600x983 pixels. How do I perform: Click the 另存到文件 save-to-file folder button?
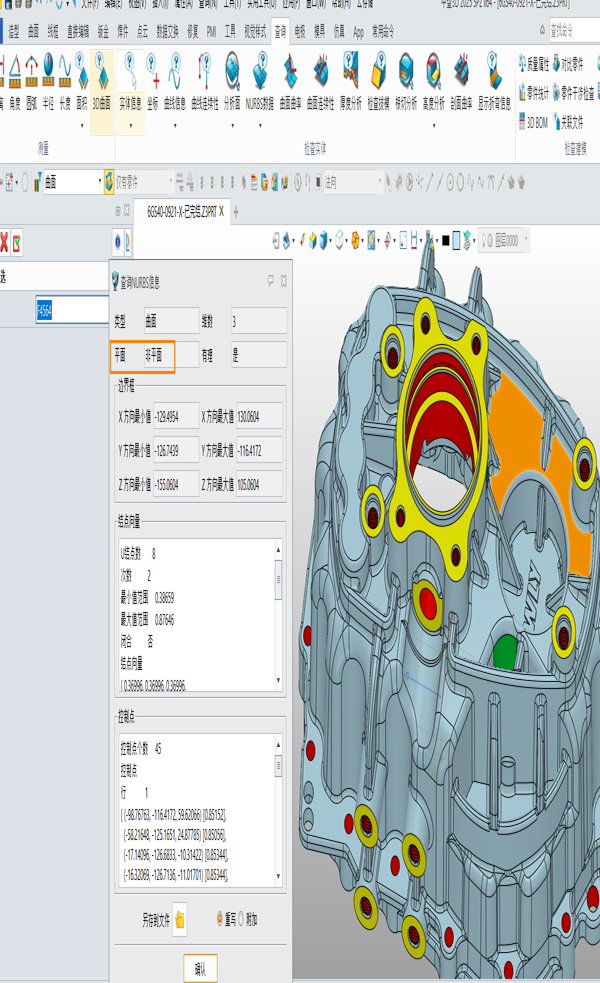pyautogui.click(x=179, y=920)
